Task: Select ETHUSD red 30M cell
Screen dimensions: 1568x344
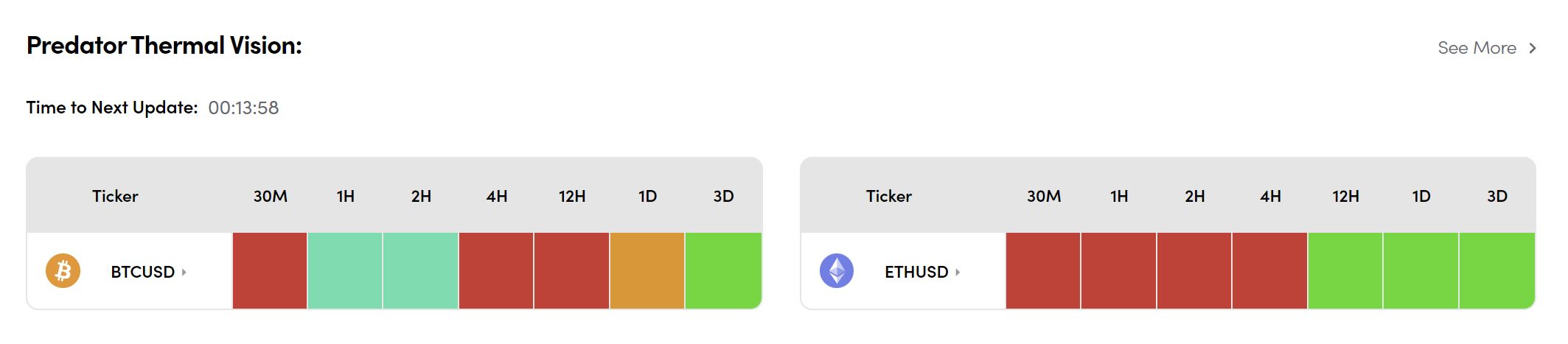Action: tap(1043, 270)
